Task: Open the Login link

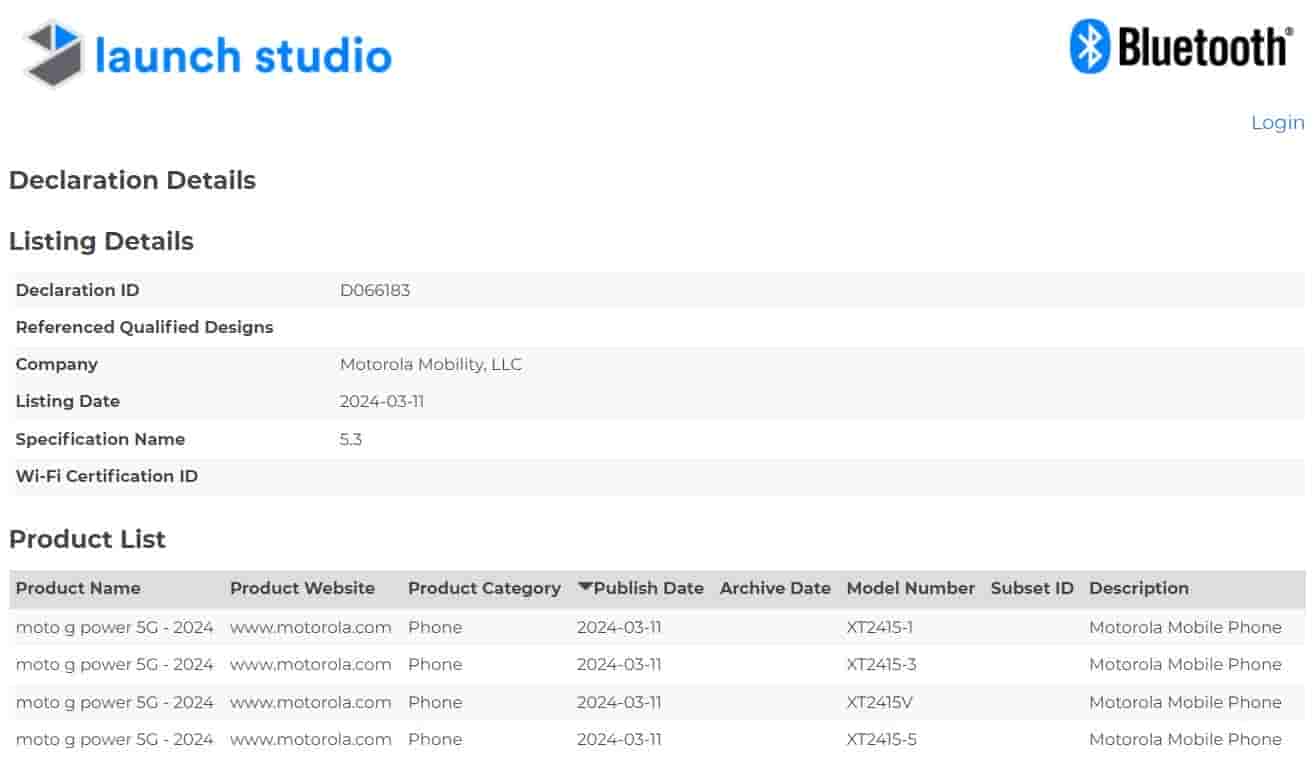Action: (x=1277, y=122)
